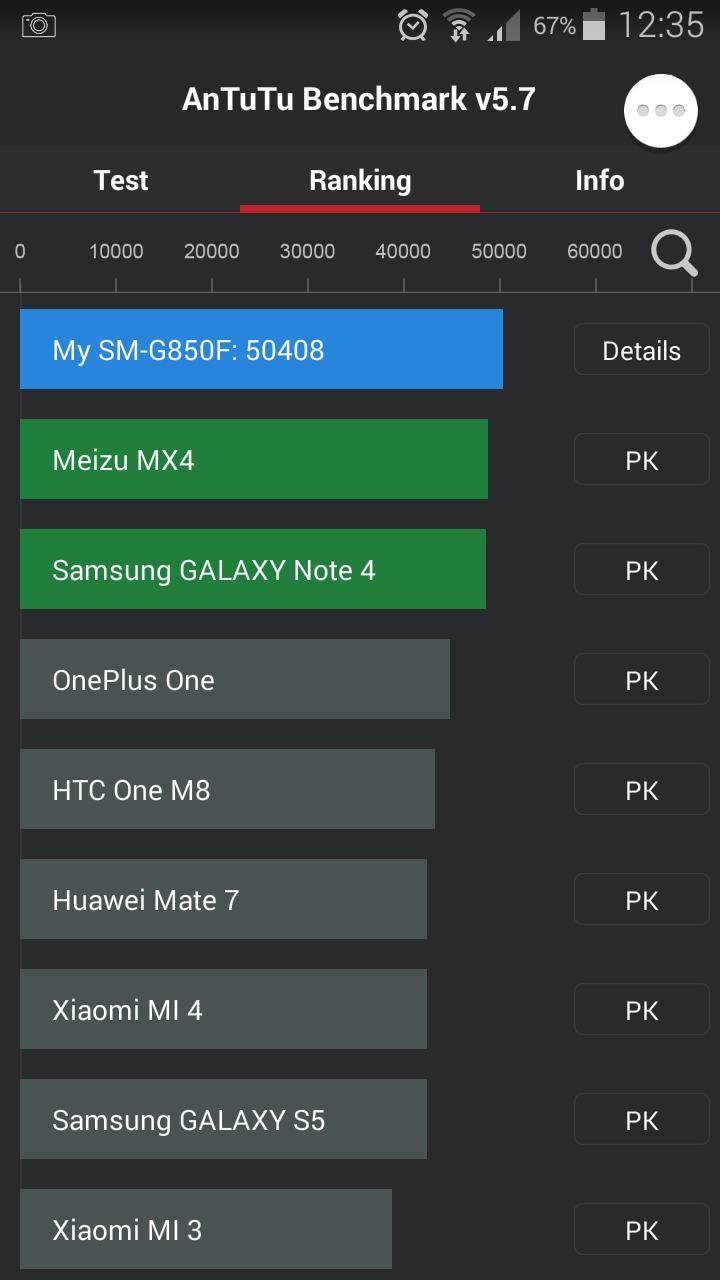Select the Samsung GALAXY S5 bar
This screenshot has width=720, height=1280.
click(223, 1119)
